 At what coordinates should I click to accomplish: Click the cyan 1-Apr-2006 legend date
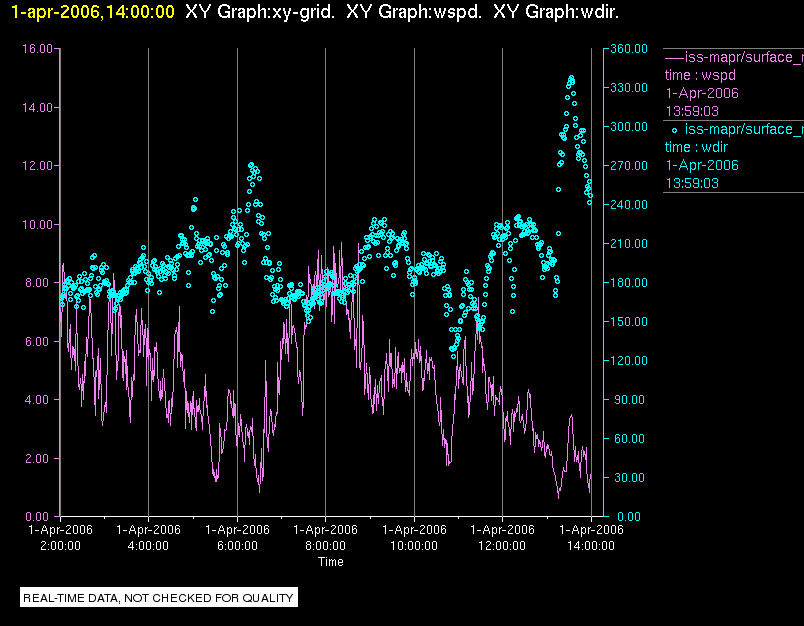click(x=702, y=166)
